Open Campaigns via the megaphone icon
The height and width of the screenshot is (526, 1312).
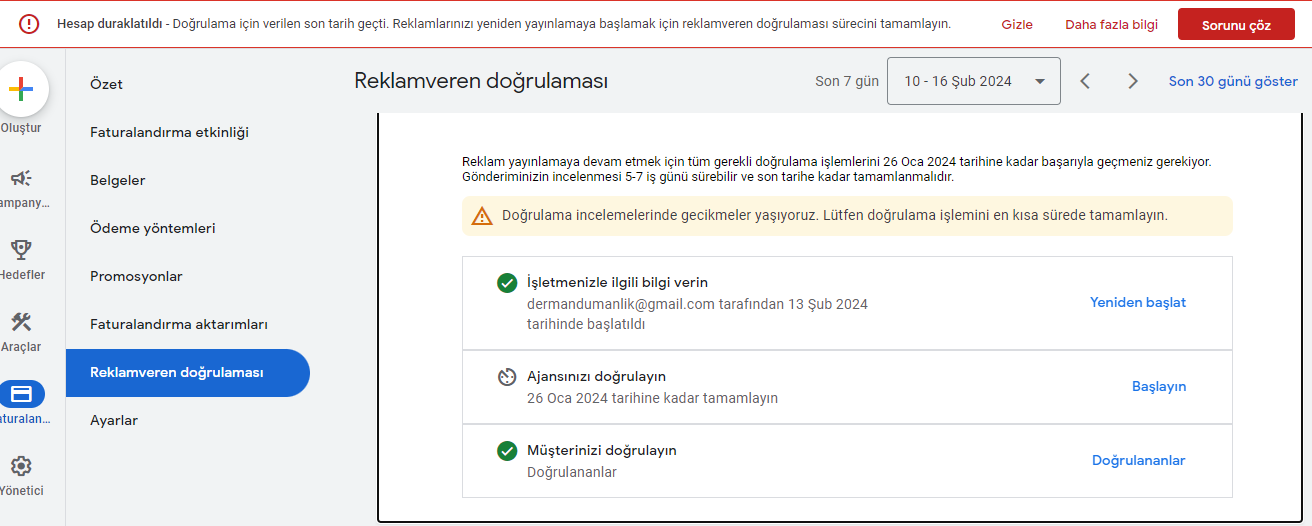point(21,178)
